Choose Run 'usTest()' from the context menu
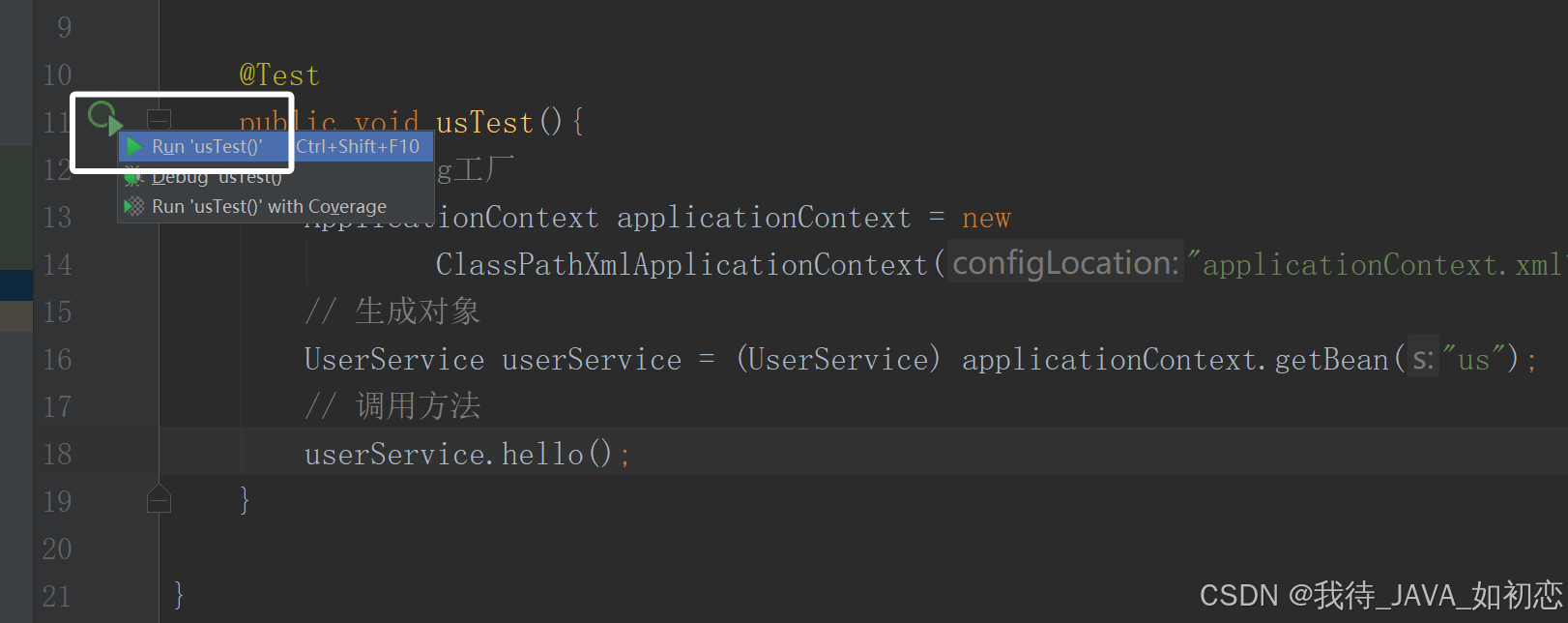This screenshot has width=1568, height=623. 206,146
